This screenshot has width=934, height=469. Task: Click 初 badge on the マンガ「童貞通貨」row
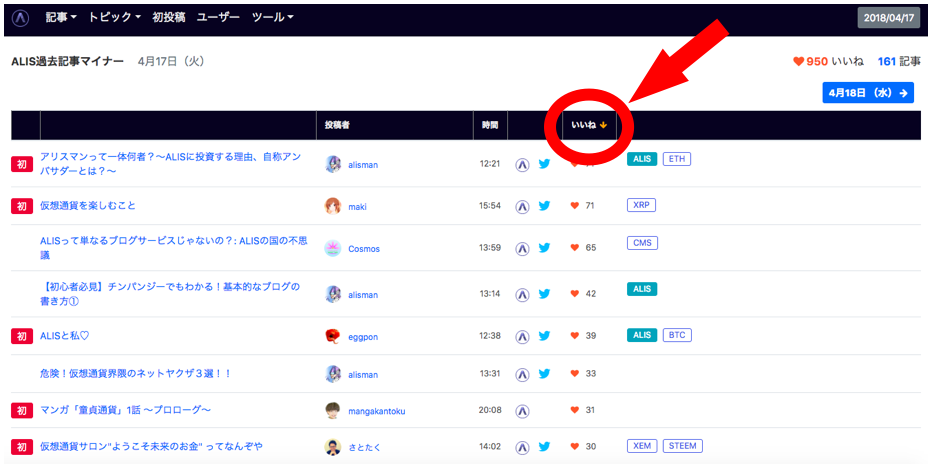click(x=22, y=411)
